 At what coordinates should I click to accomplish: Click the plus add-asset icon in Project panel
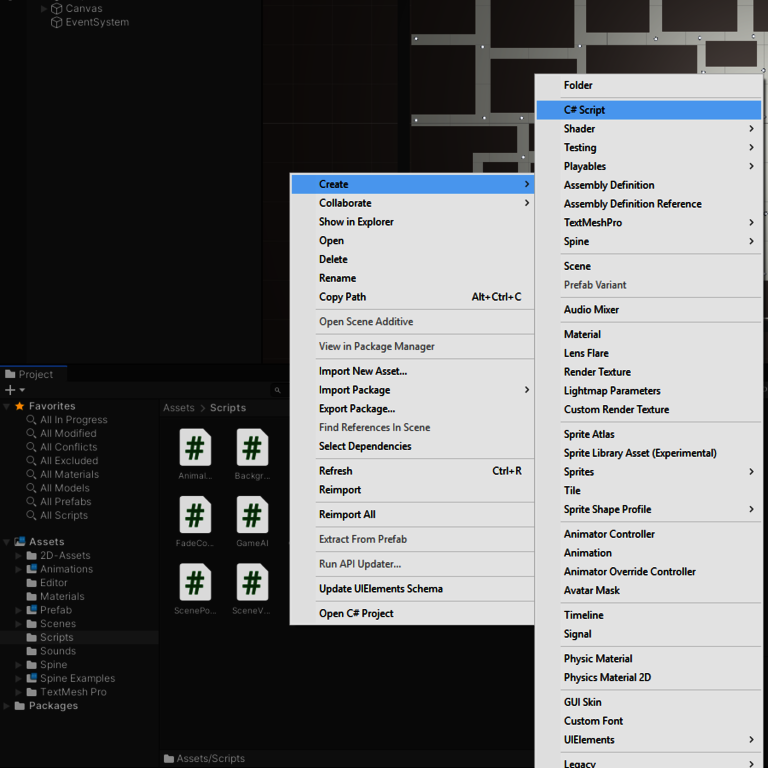click(x=10, y=390)
